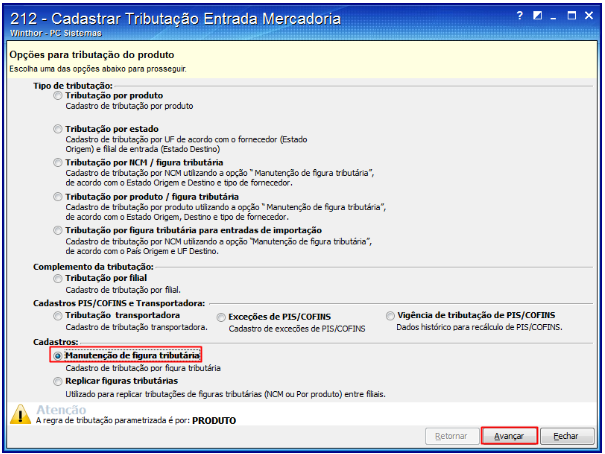Viewport: 605px width, 454px height.
Task: Click text 'Cadastro de exceções de PIS/COFINS'
Action: (297, 329)
